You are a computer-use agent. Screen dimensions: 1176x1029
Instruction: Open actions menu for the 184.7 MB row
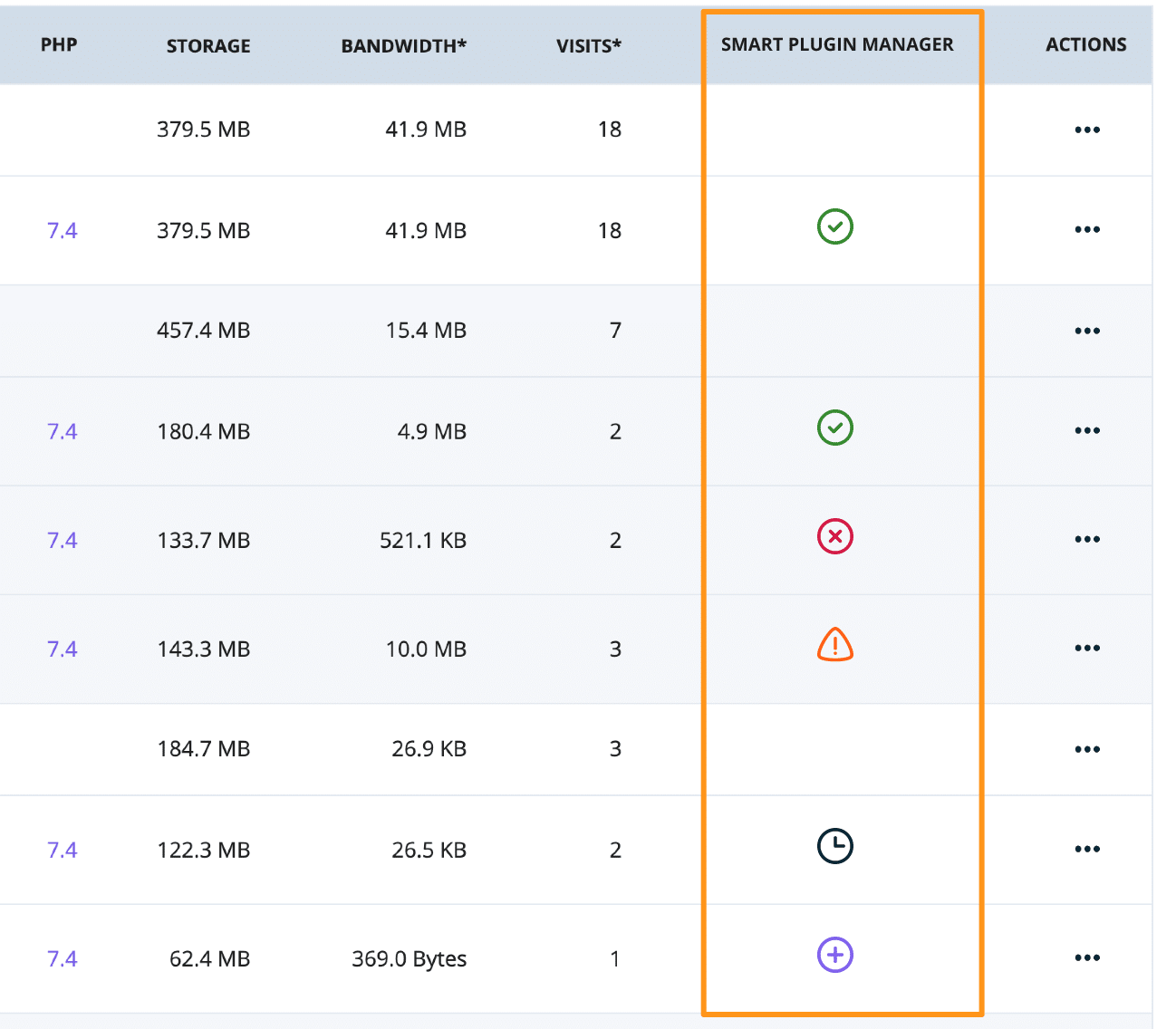(1086, 749)
